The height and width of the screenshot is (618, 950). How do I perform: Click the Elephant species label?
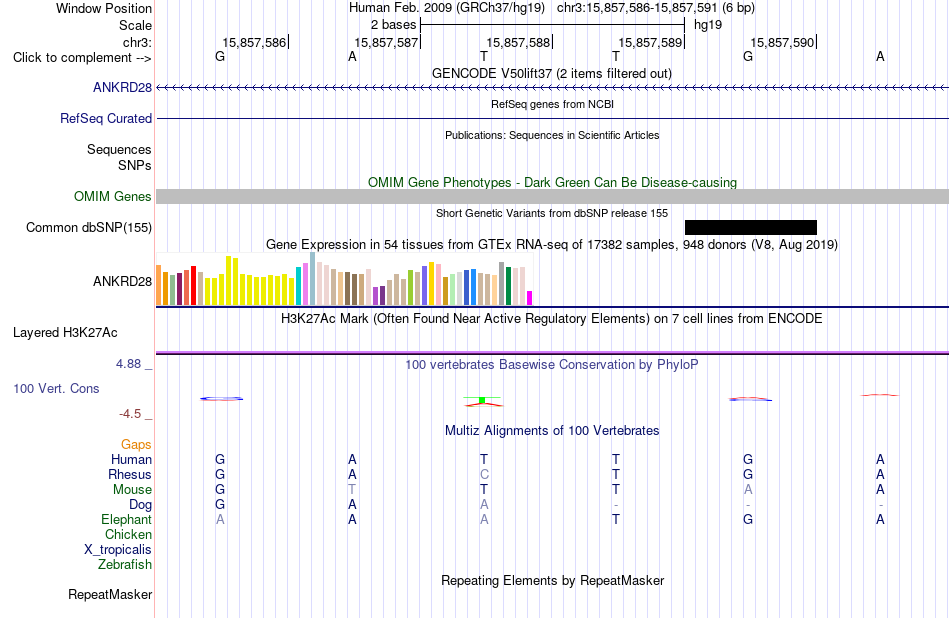coord(126,519)
